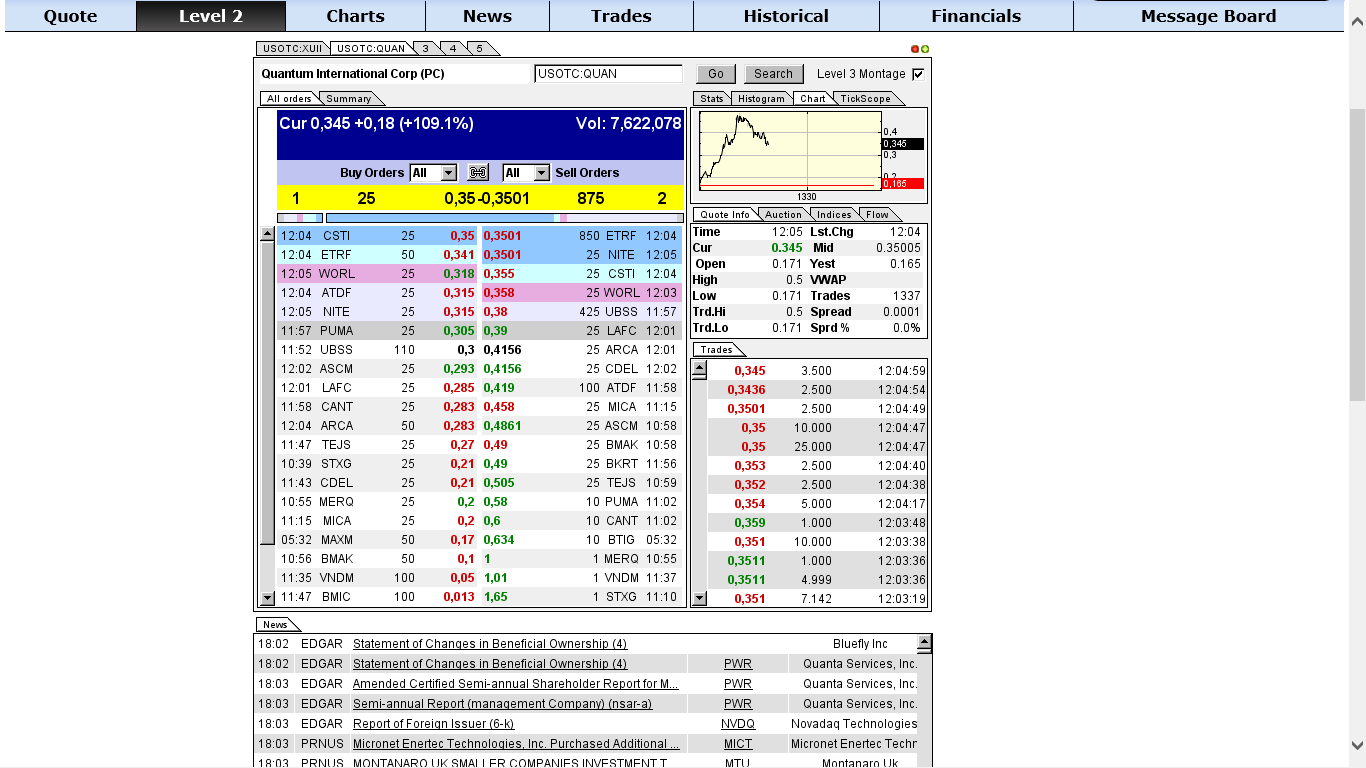
Task: Click the Trades list scroll down arrow
Action: tap(699, 598)
